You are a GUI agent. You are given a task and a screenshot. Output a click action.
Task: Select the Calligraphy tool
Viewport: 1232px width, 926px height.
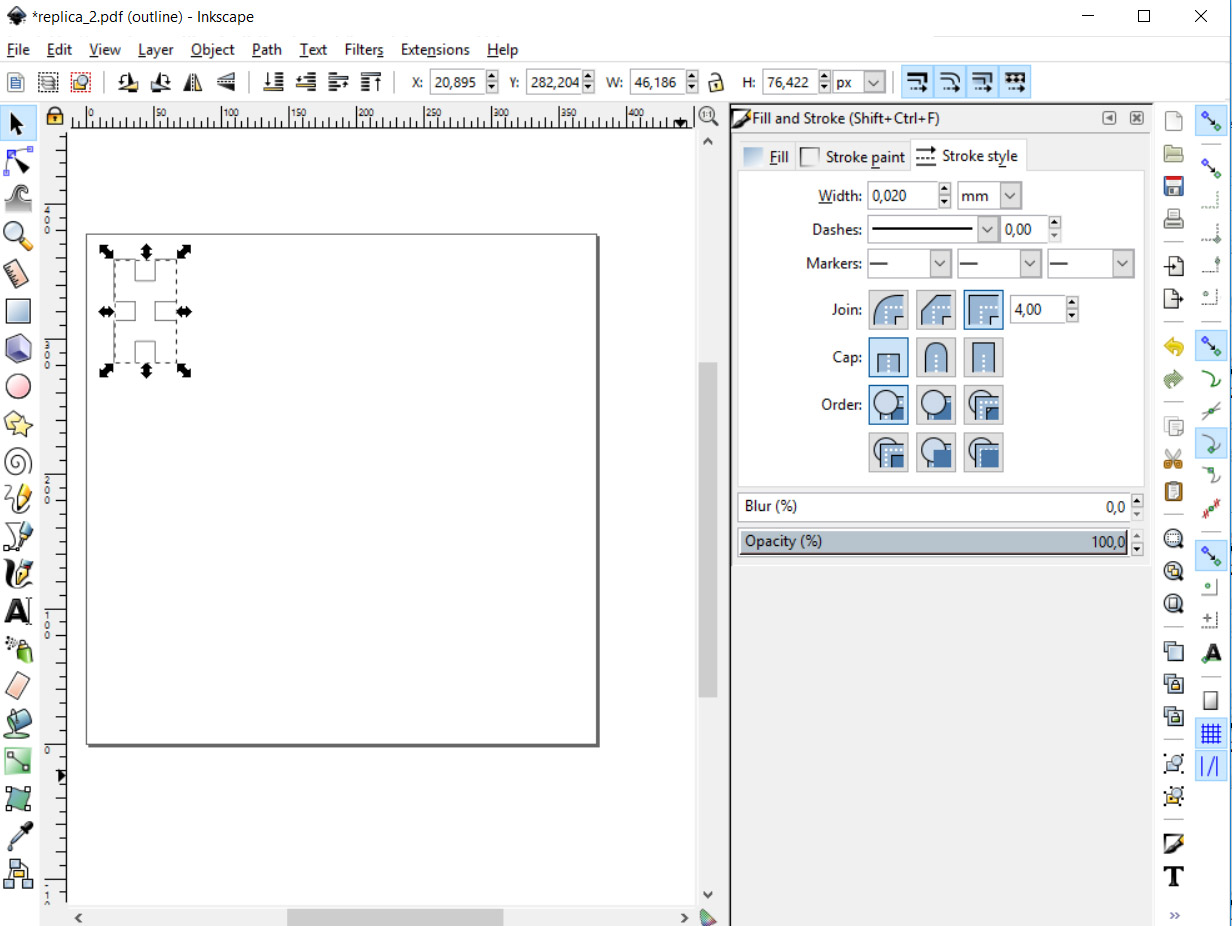[18, 573]
